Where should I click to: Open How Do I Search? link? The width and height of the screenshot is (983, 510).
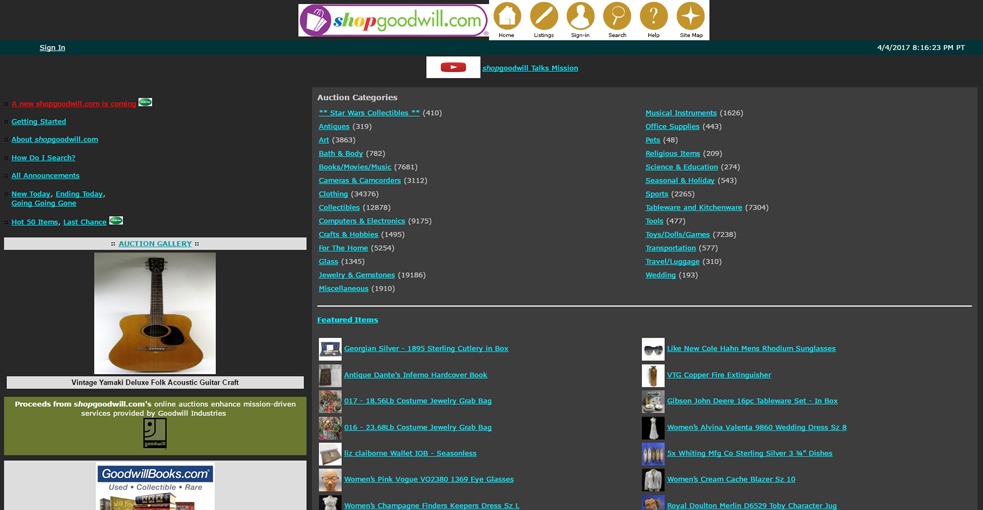[43, 158]
